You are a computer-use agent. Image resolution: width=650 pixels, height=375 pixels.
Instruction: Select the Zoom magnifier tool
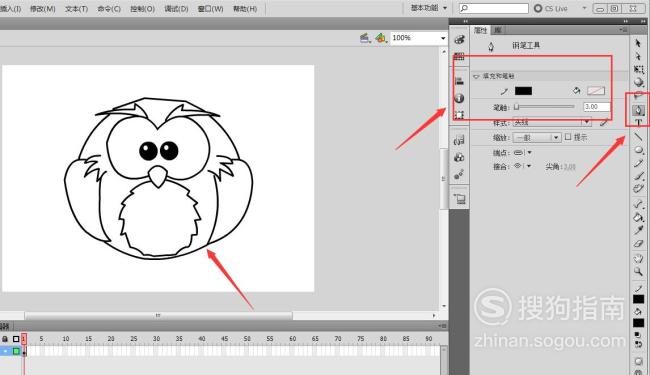pos(638,272)
